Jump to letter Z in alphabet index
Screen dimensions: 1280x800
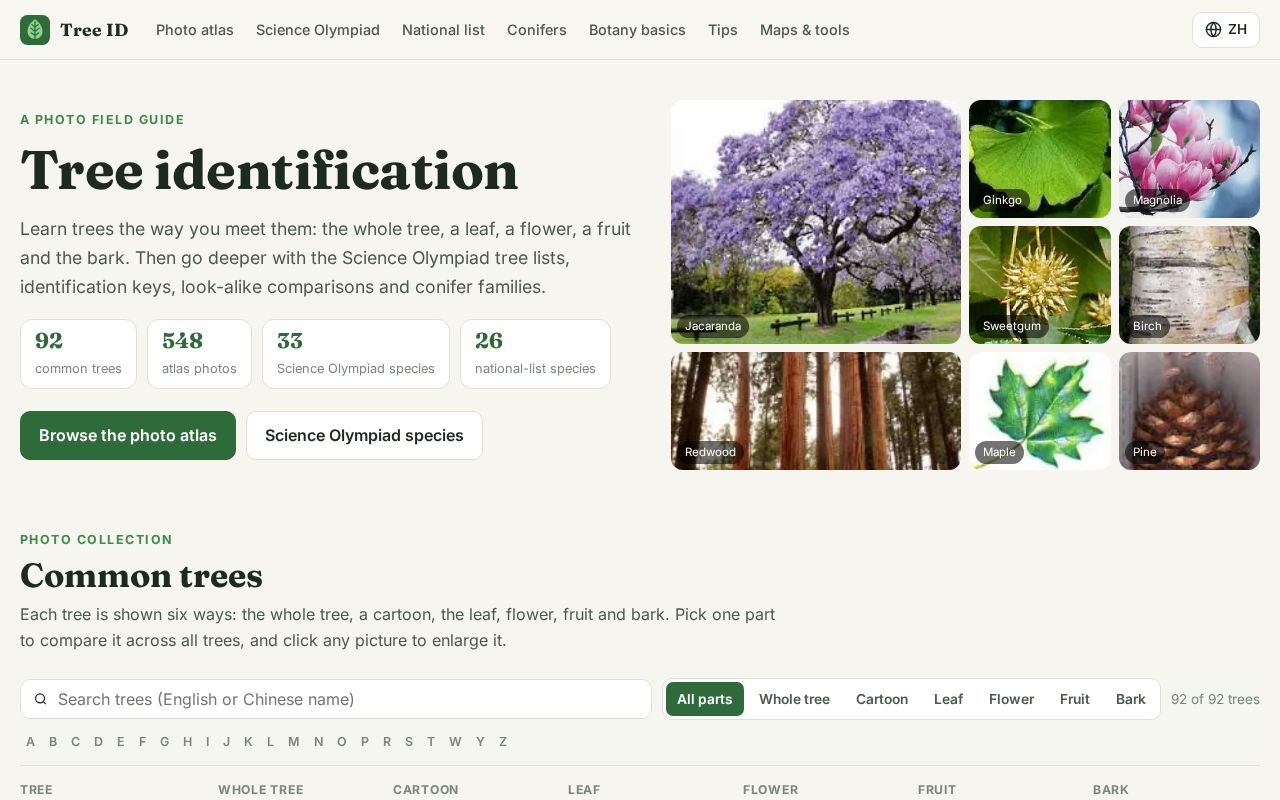click(x=503, y=741)
